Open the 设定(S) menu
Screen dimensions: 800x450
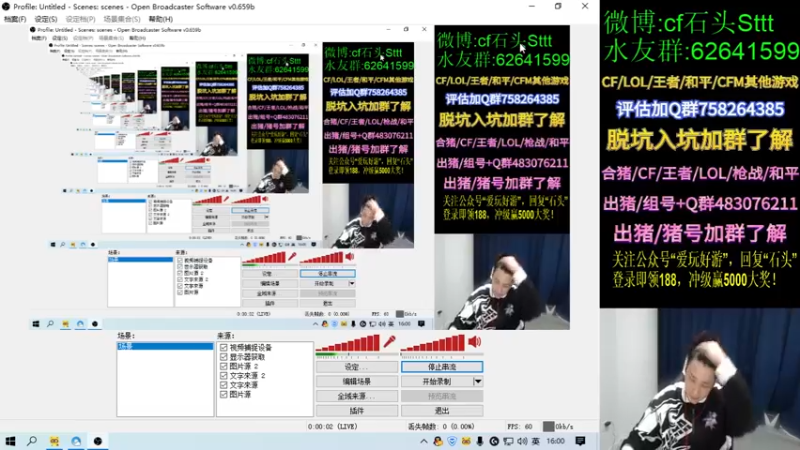point(46,19)
